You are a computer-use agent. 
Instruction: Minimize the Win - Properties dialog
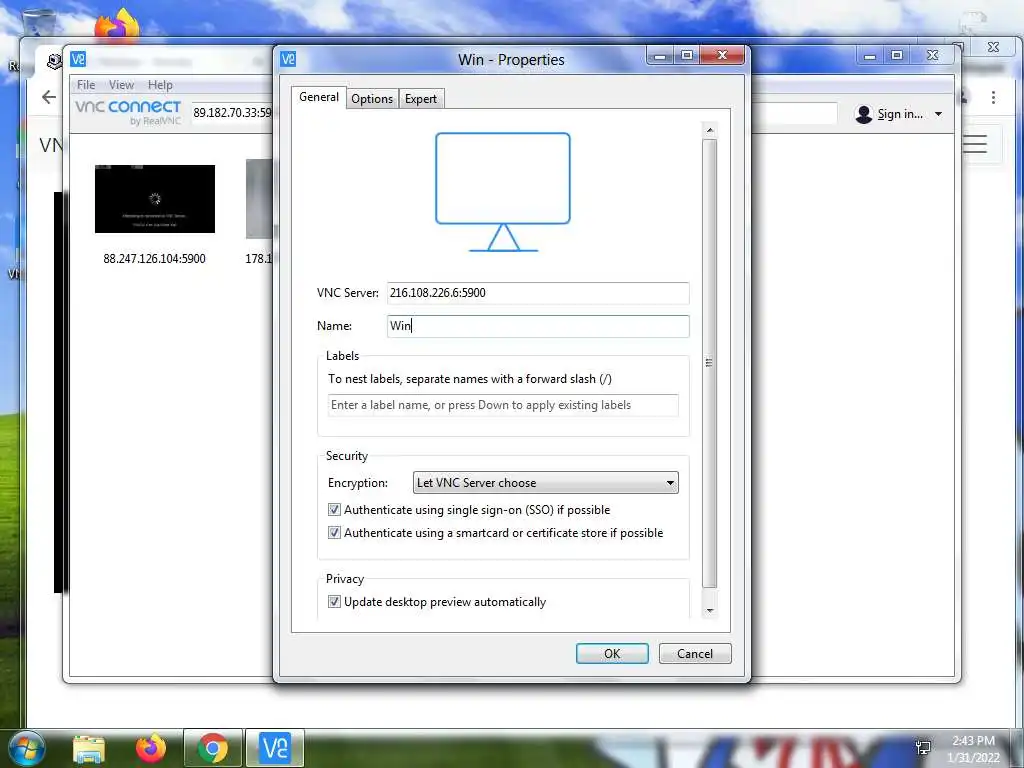pyautogui.click(x=660, y=56)
